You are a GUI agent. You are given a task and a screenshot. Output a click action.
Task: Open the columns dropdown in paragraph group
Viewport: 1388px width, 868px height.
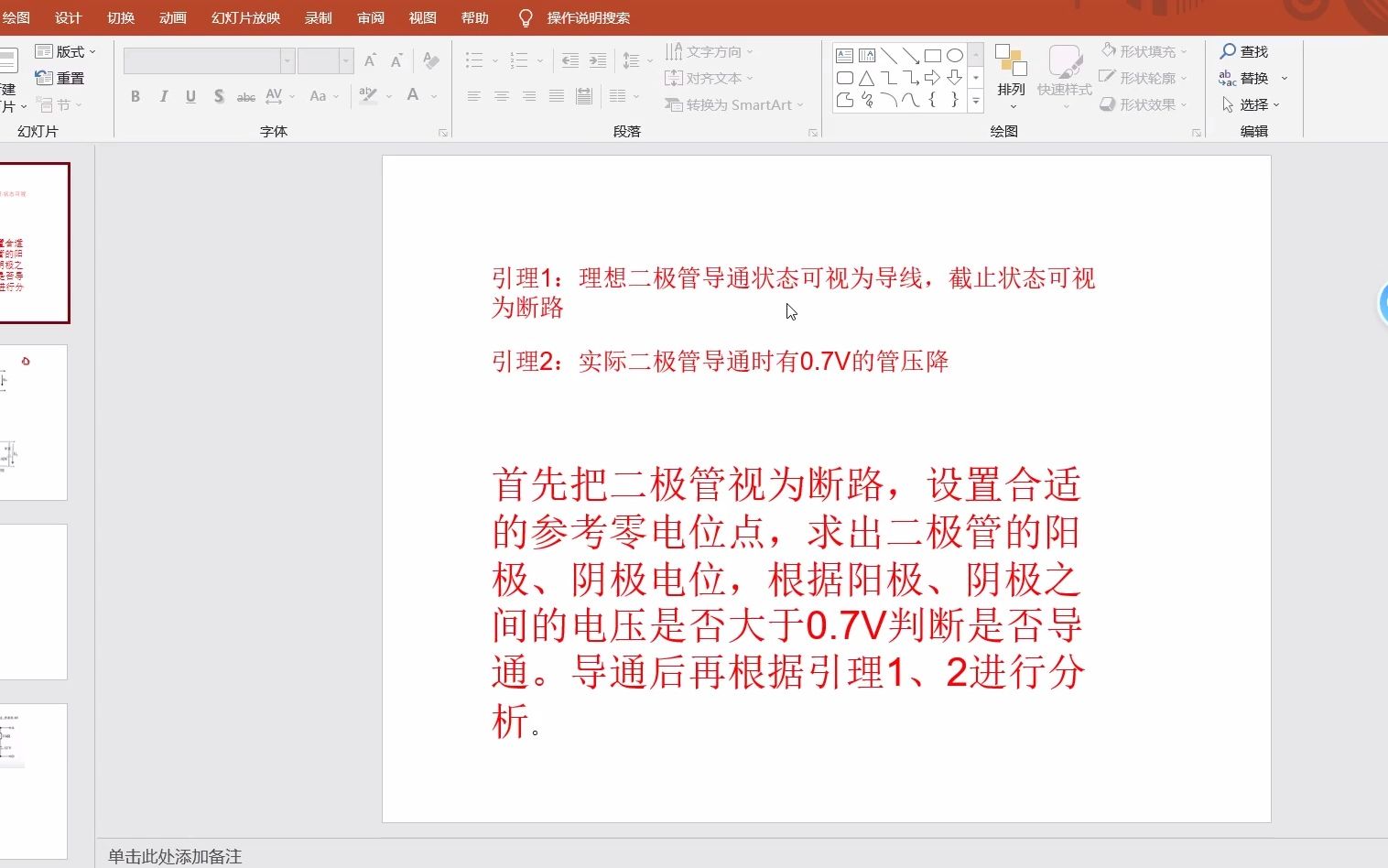pyautogui.click(x=624, y=96)
